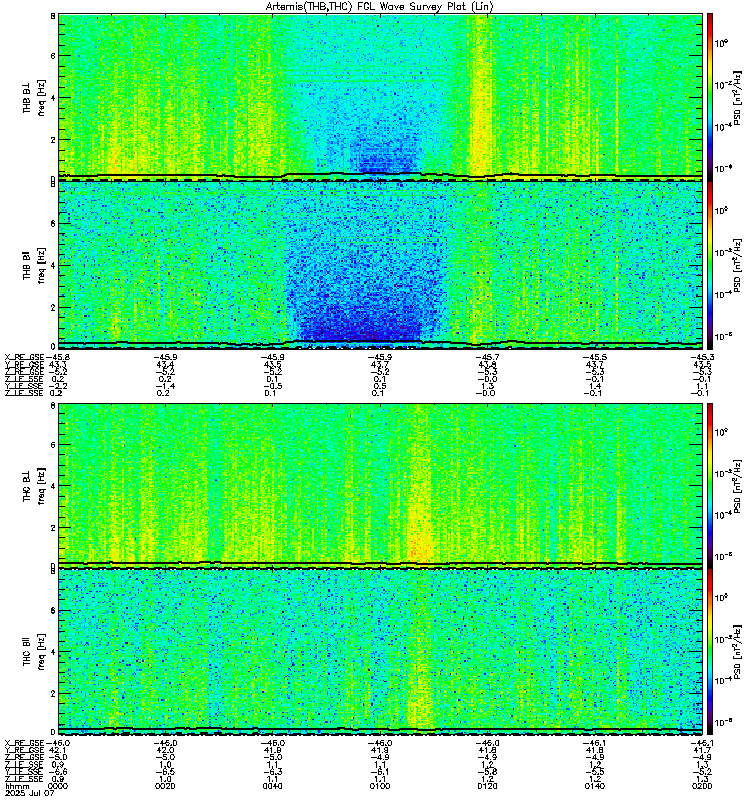Click the '6' Hz tick on THB B⊥ axis

click(x=53, y=56)
